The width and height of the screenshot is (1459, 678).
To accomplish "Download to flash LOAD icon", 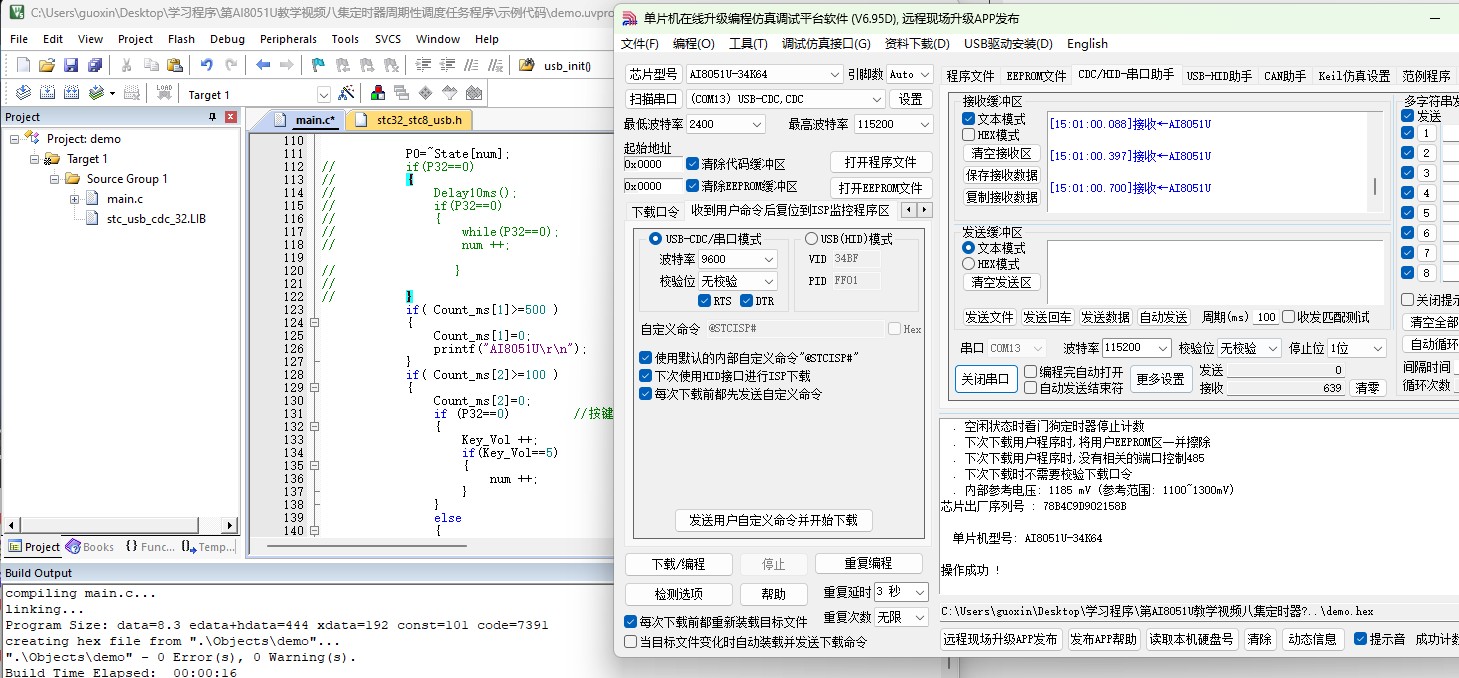I will [x=164, y=93].
